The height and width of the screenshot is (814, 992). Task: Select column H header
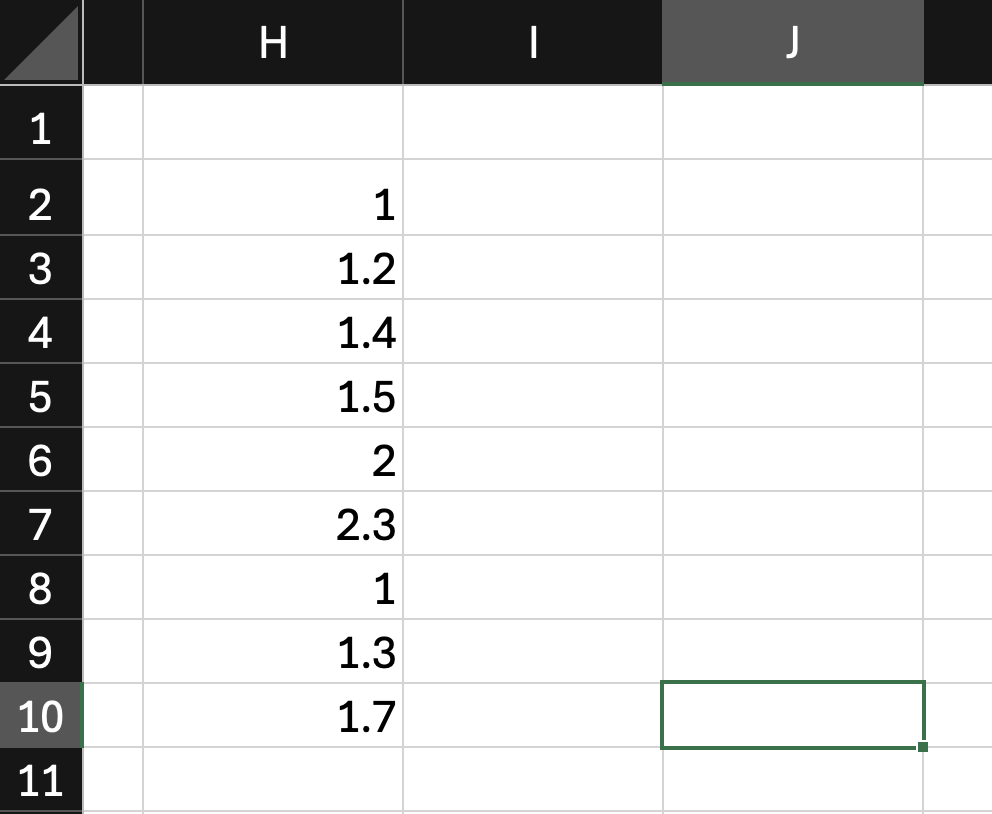point(273,42)
